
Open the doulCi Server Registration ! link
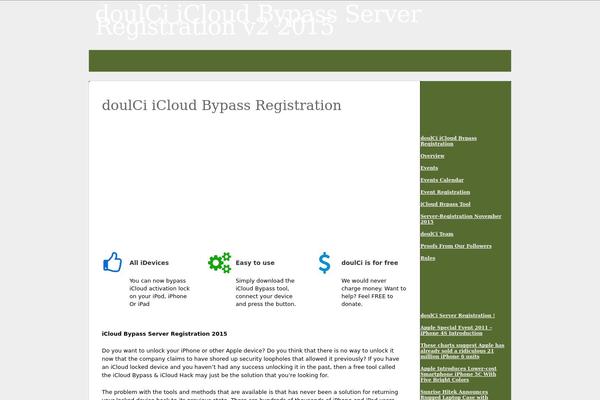point(457,315)
